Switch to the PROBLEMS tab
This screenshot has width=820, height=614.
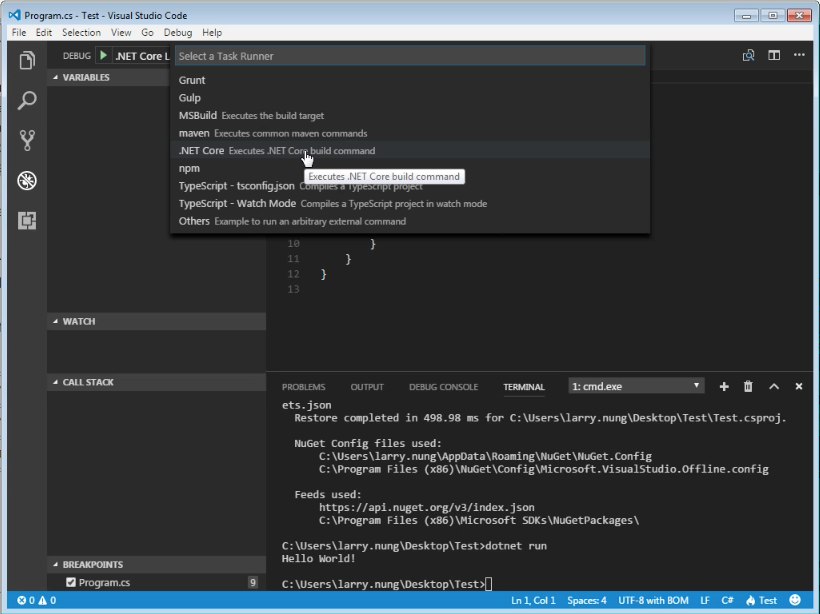click(303, 387)
